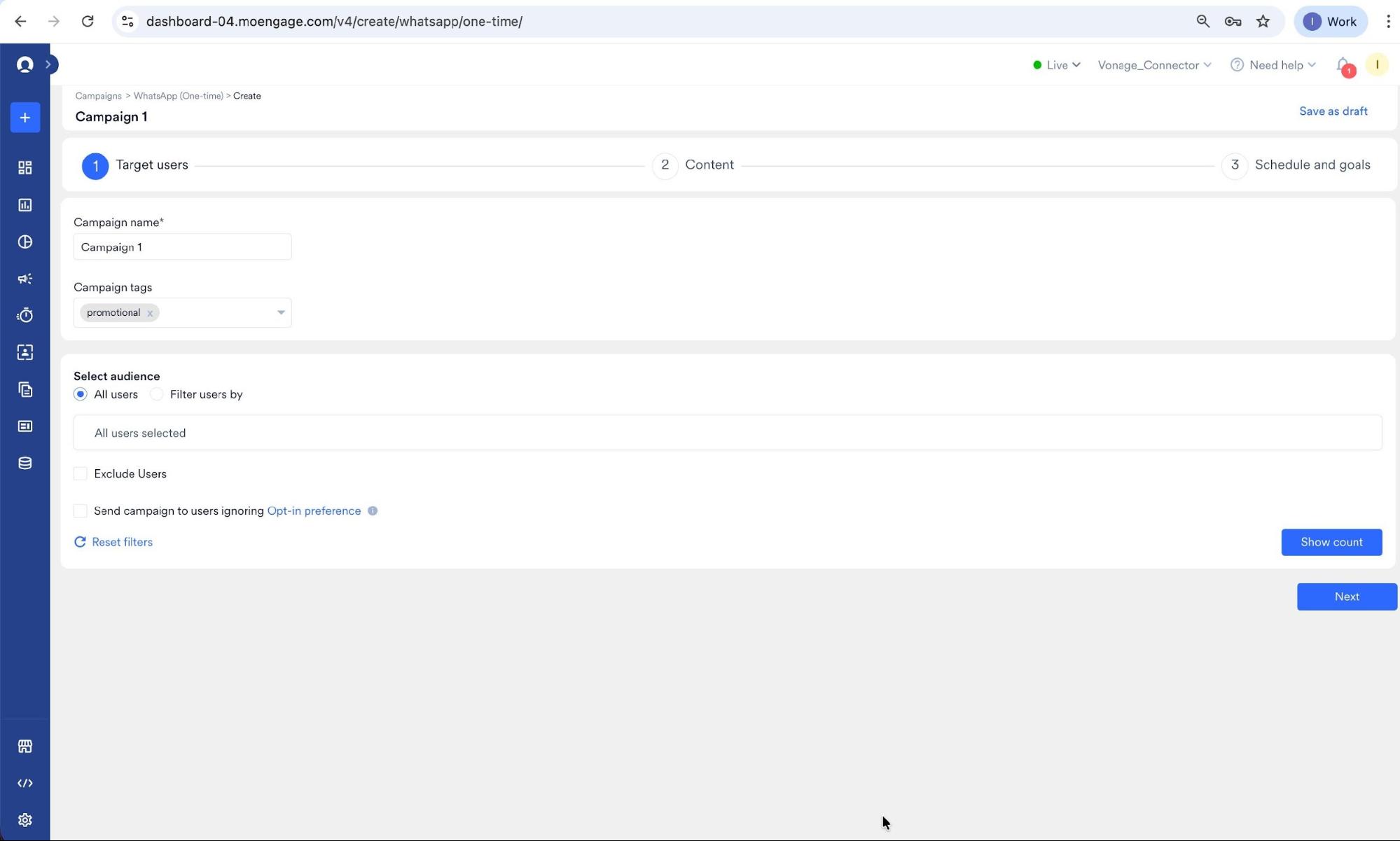
Task: Open the notification bell icon
Action: click(1343, 65)
